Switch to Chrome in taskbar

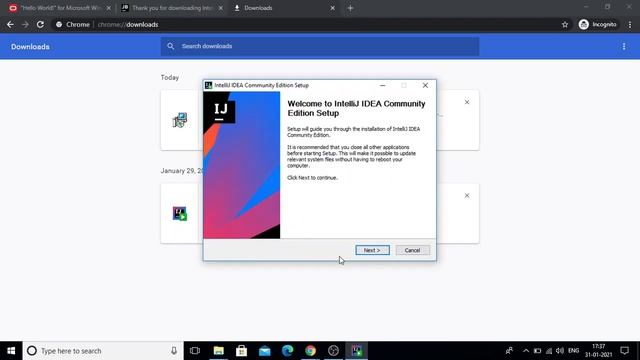pyautogui.click(x=310, y=351)
